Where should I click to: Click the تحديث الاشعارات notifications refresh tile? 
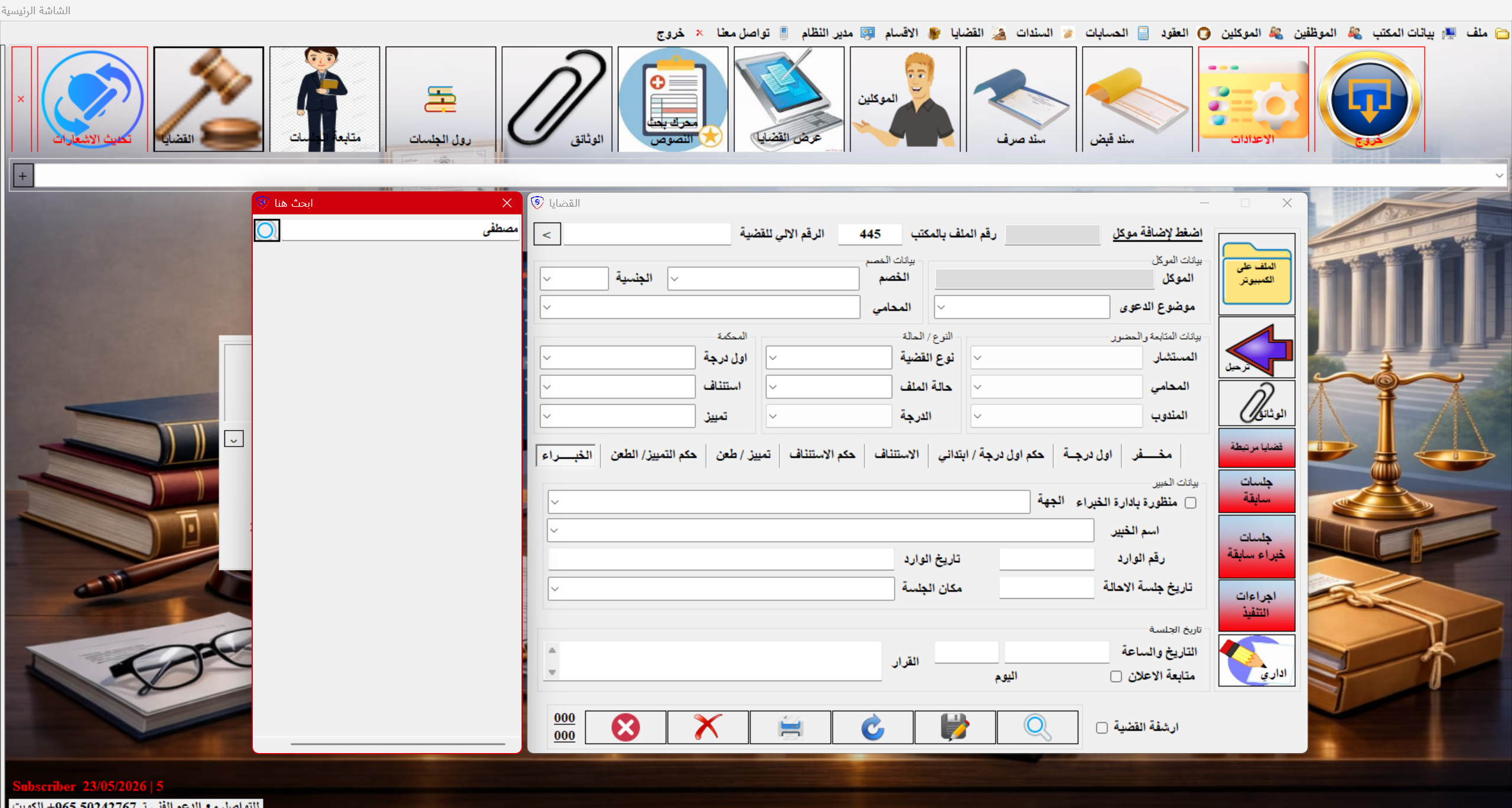click(93, 99)
